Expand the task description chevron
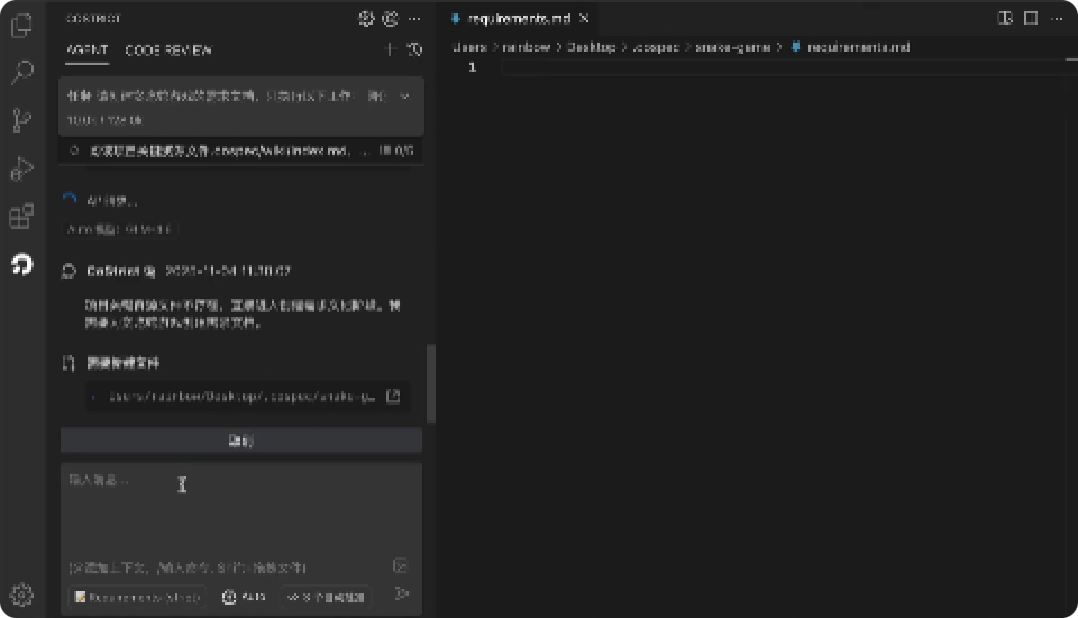 (x=405, y=96)
